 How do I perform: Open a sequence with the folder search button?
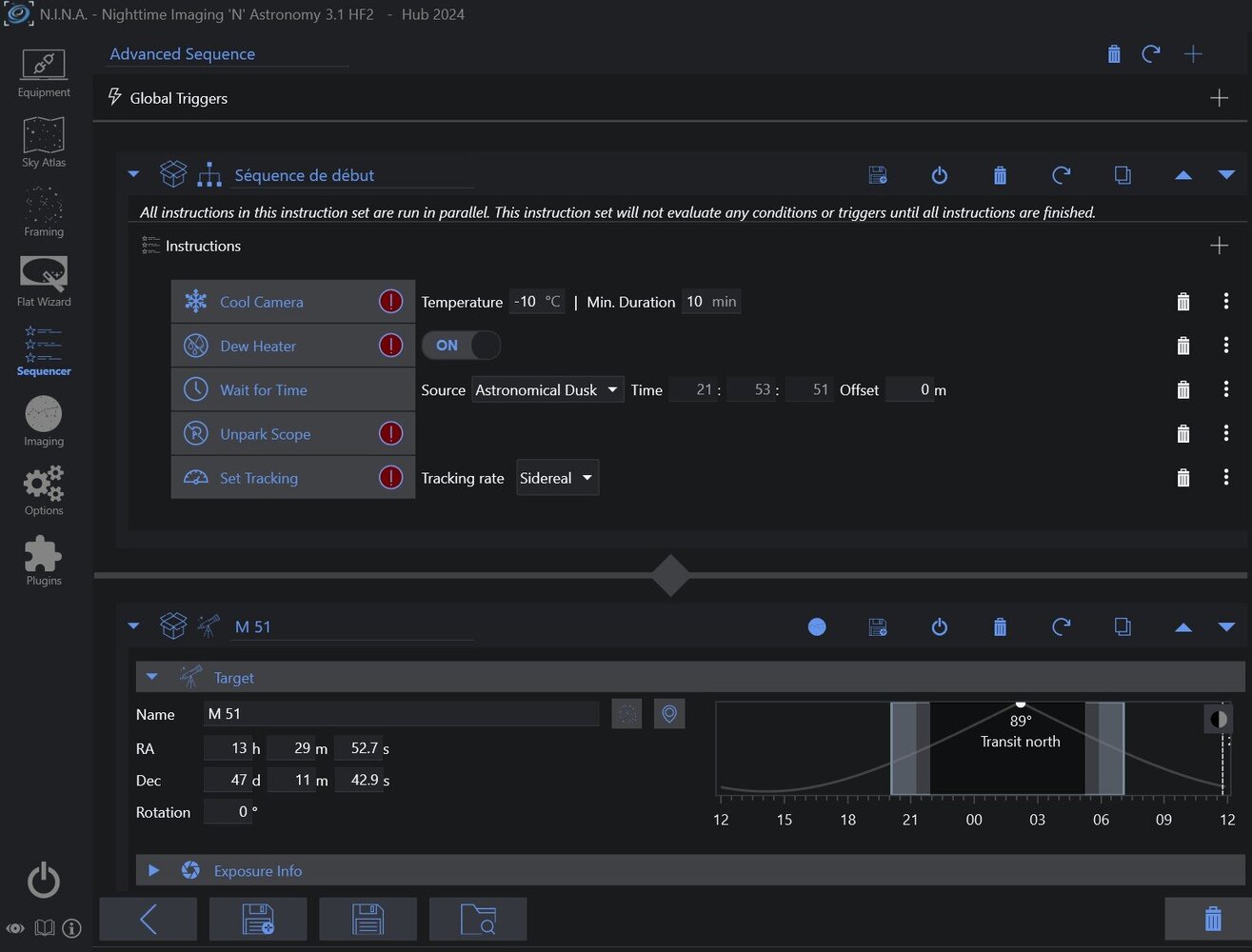point(478,919)
